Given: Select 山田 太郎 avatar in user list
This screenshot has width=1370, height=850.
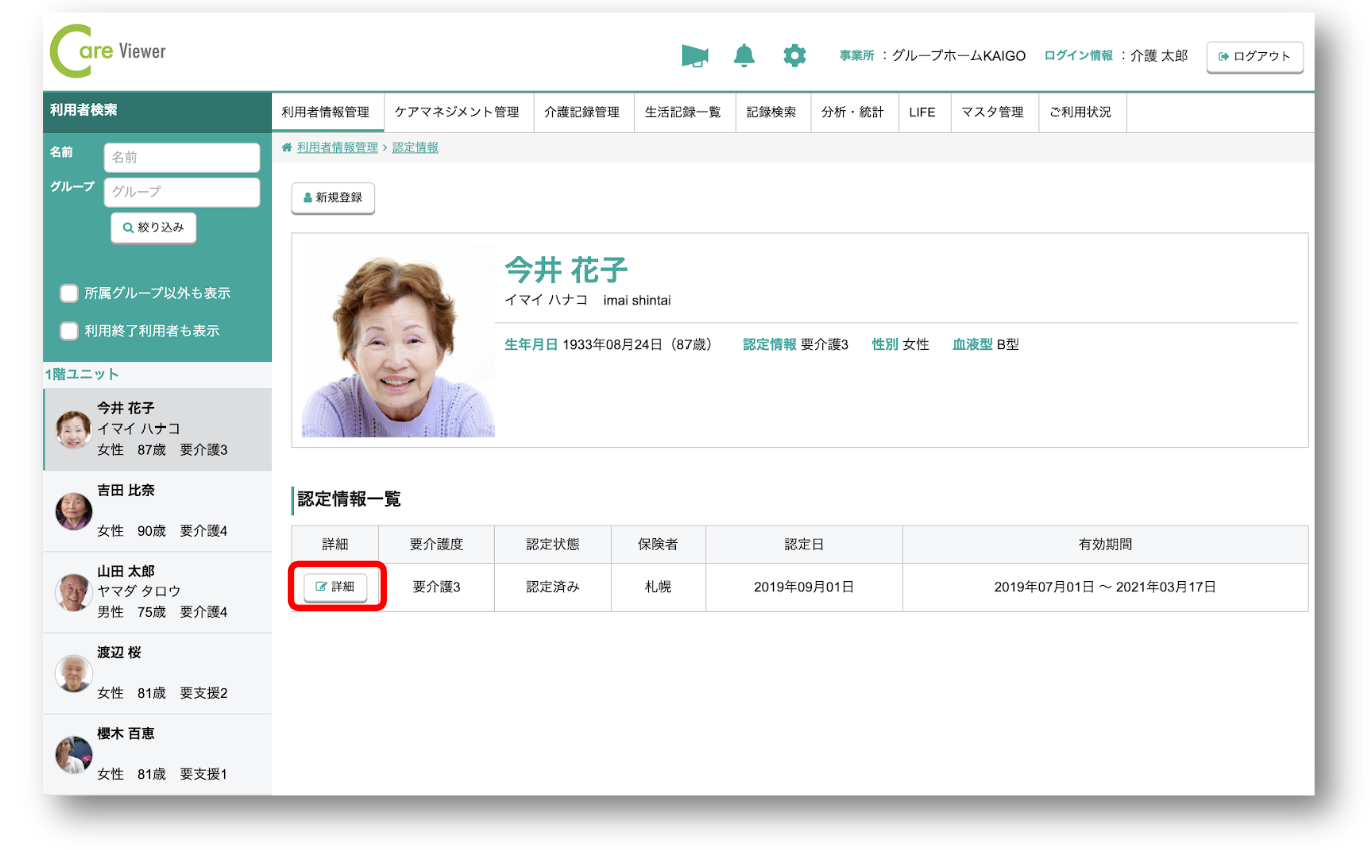Looking at the screenshot, I should (73, 592).
